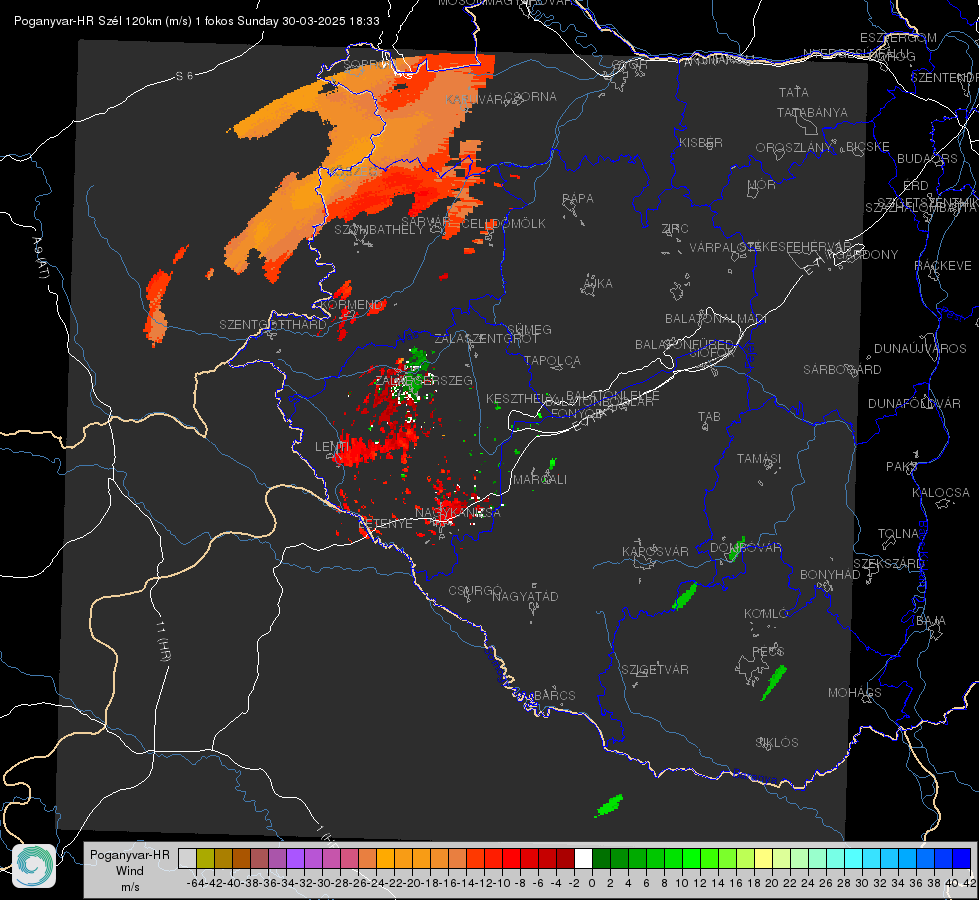The width and height of the screenshot is (979, 900).
Task: Click the TATABANYA city label
Action: tap(812, 112)
